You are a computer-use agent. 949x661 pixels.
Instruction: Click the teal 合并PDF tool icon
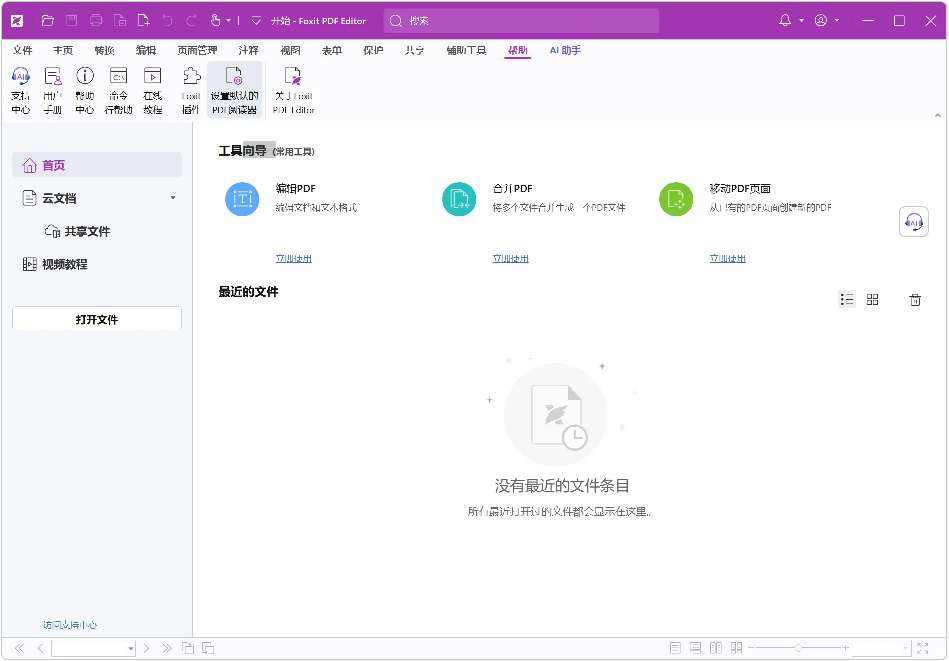pyautogui.click(x=459, y=199)
